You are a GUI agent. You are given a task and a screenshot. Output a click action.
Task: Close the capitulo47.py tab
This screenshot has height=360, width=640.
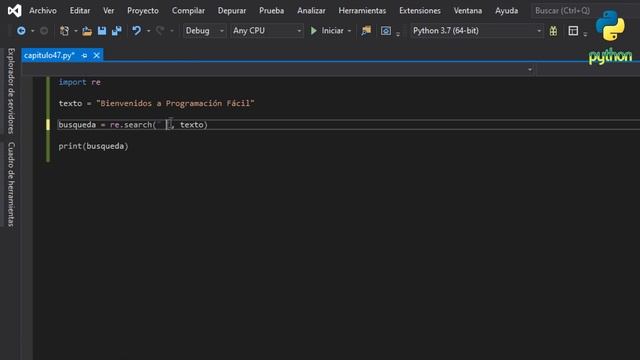coord(96,56)
